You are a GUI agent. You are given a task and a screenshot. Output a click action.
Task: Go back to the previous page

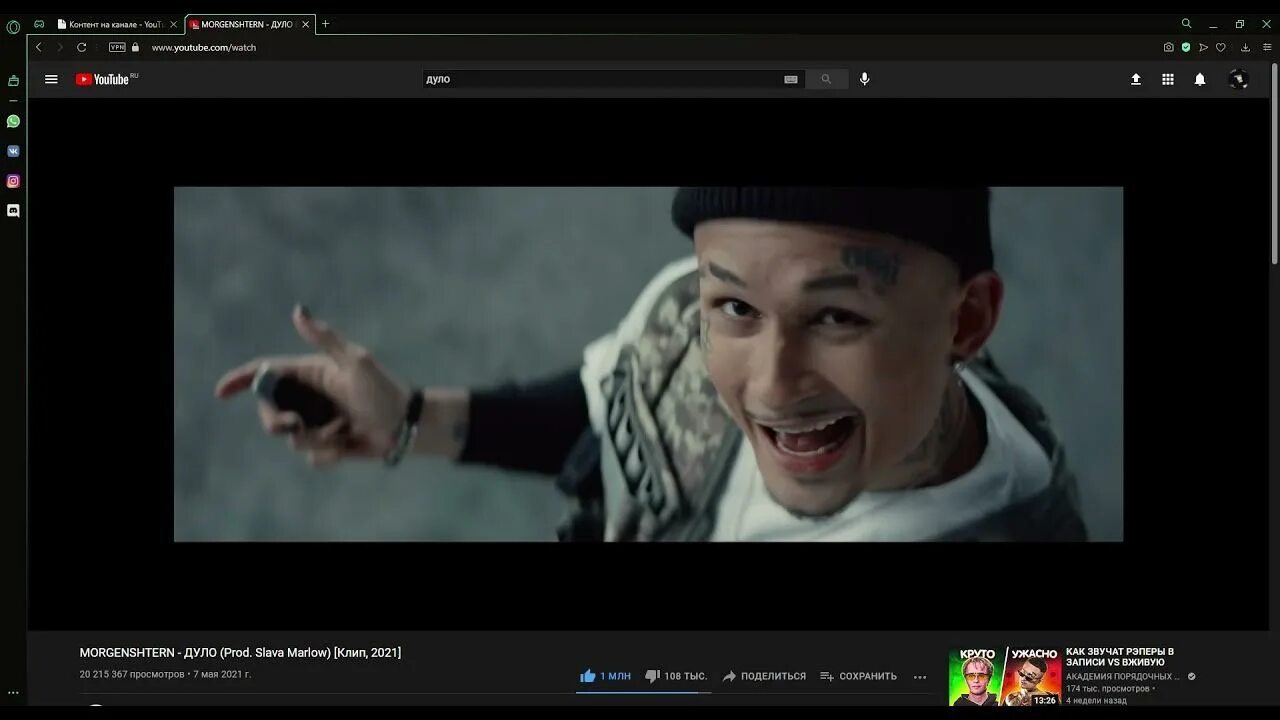coord(39,47)
